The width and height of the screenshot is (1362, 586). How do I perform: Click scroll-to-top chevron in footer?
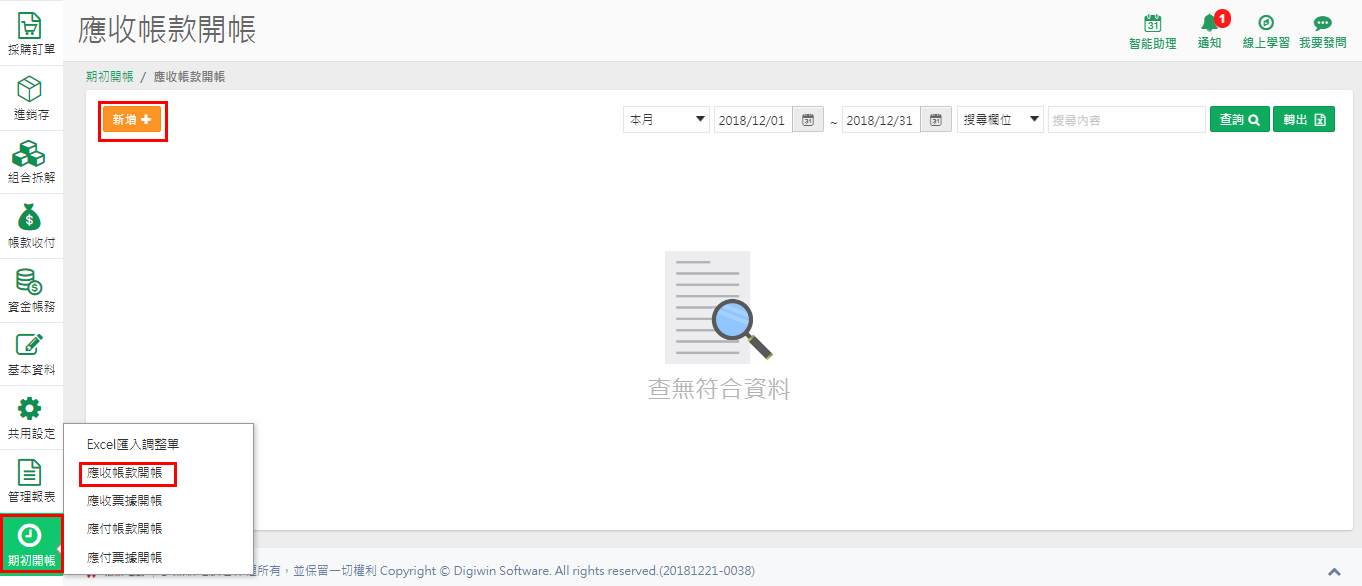pos(1334,572)
